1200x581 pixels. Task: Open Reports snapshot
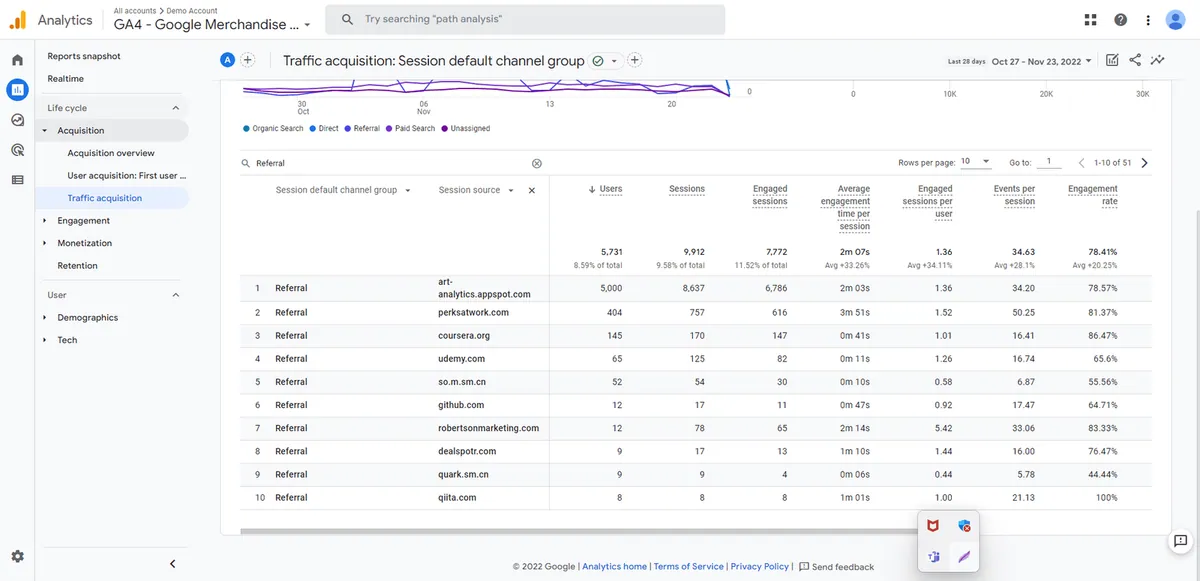[x=84, y=56]
